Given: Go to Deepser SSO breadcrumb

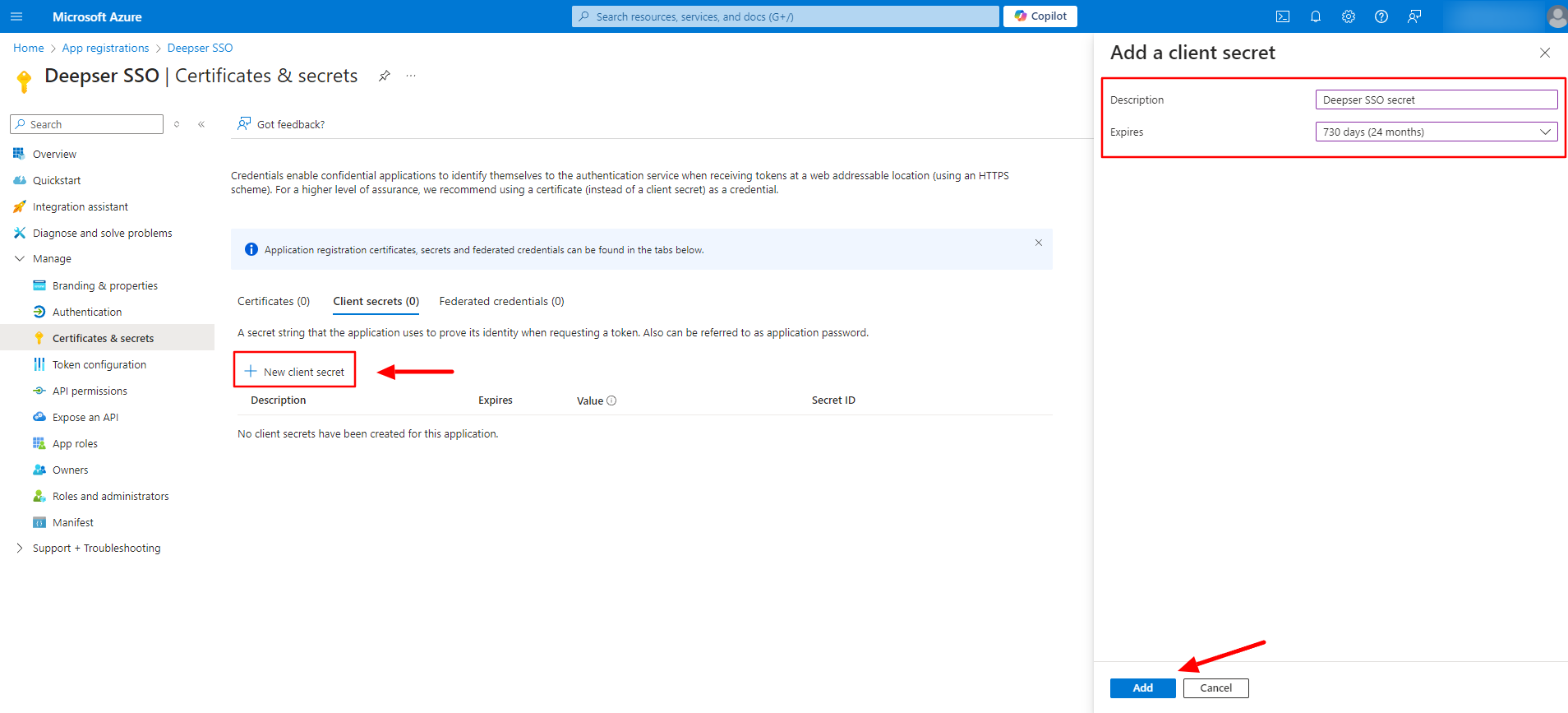Looking at the screenshot, I should point(201,48).
